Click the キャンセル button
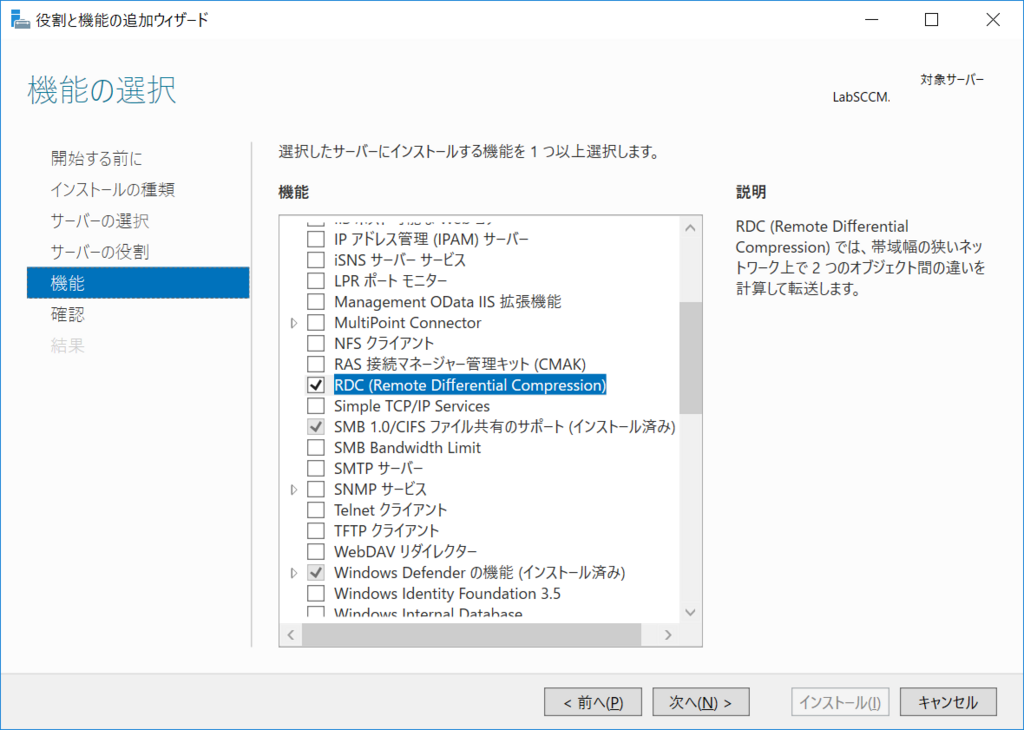 [948, 702]
